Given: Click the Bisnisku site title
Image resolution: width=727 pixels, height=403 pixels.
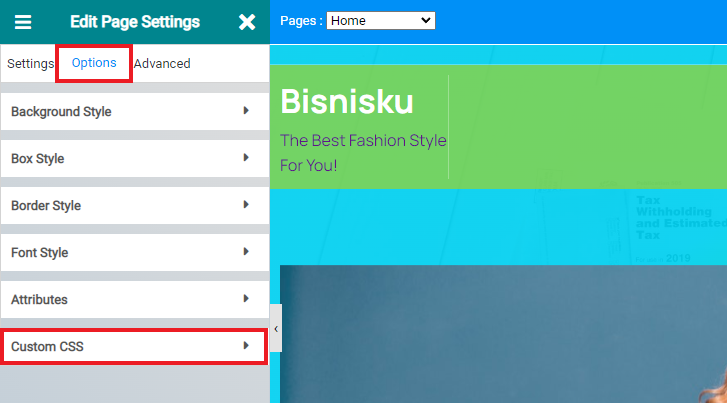Looking at the screenshot, I should click(346, 101).
